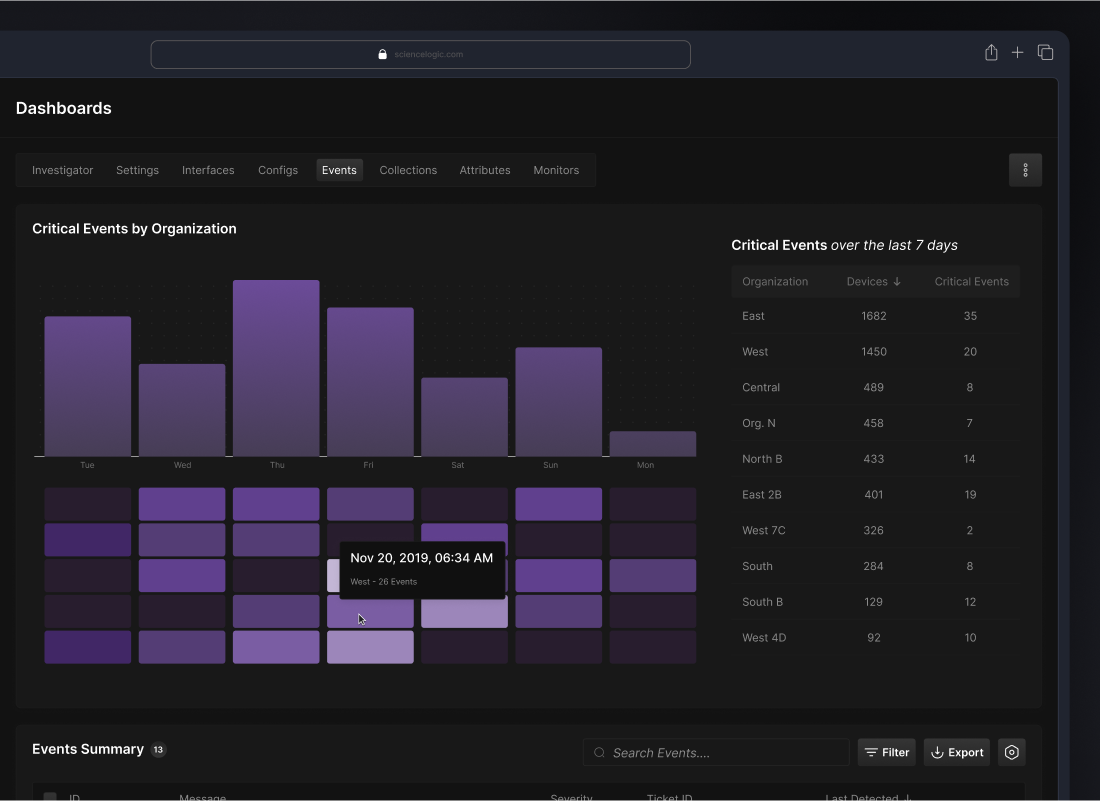Viewport: 1100px width, 801px height.
Task: Click the Thursday bar in the chart
Action: tap(276, 368)
